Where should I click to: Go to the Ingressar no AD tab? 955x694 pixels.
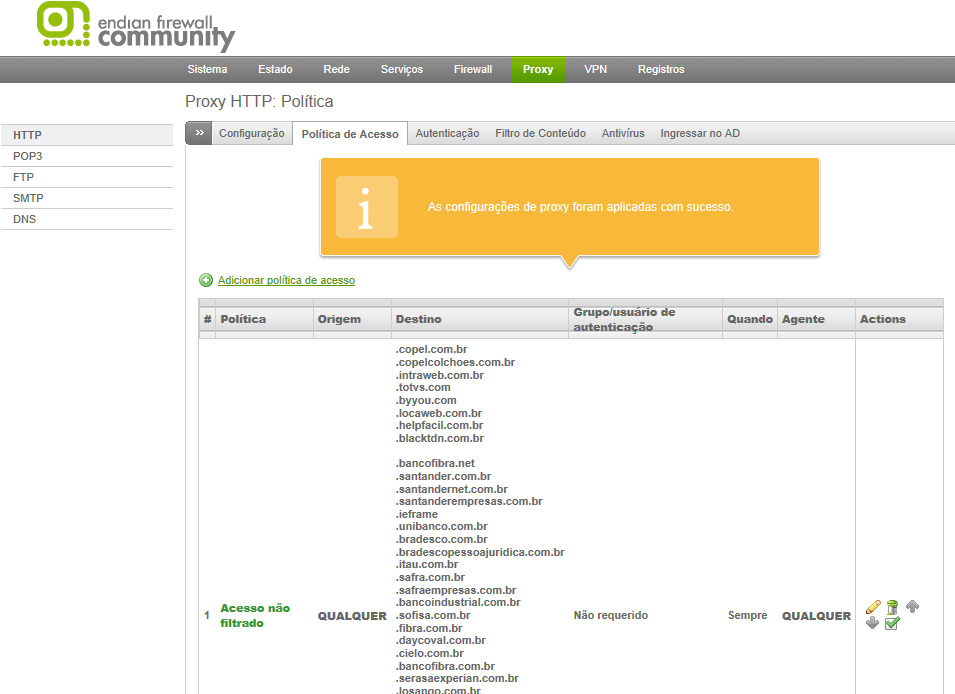[x=700, y=133]
